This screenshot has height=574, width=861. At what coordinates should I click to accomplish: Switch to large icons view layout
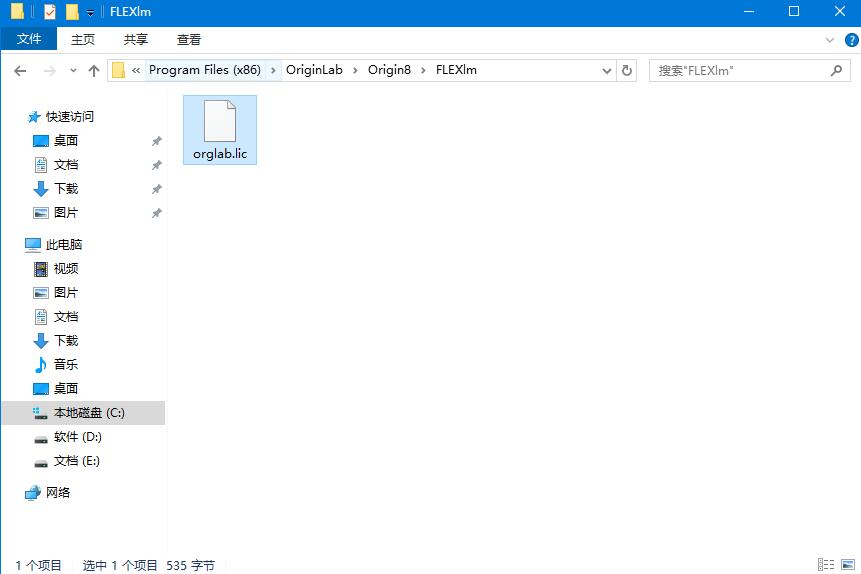pyautogui.click(x=848, y=565)
